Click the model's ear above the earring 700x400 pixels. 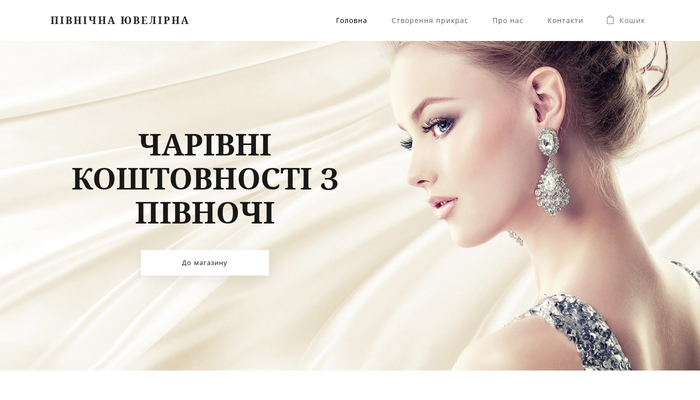tap(547, 96)
